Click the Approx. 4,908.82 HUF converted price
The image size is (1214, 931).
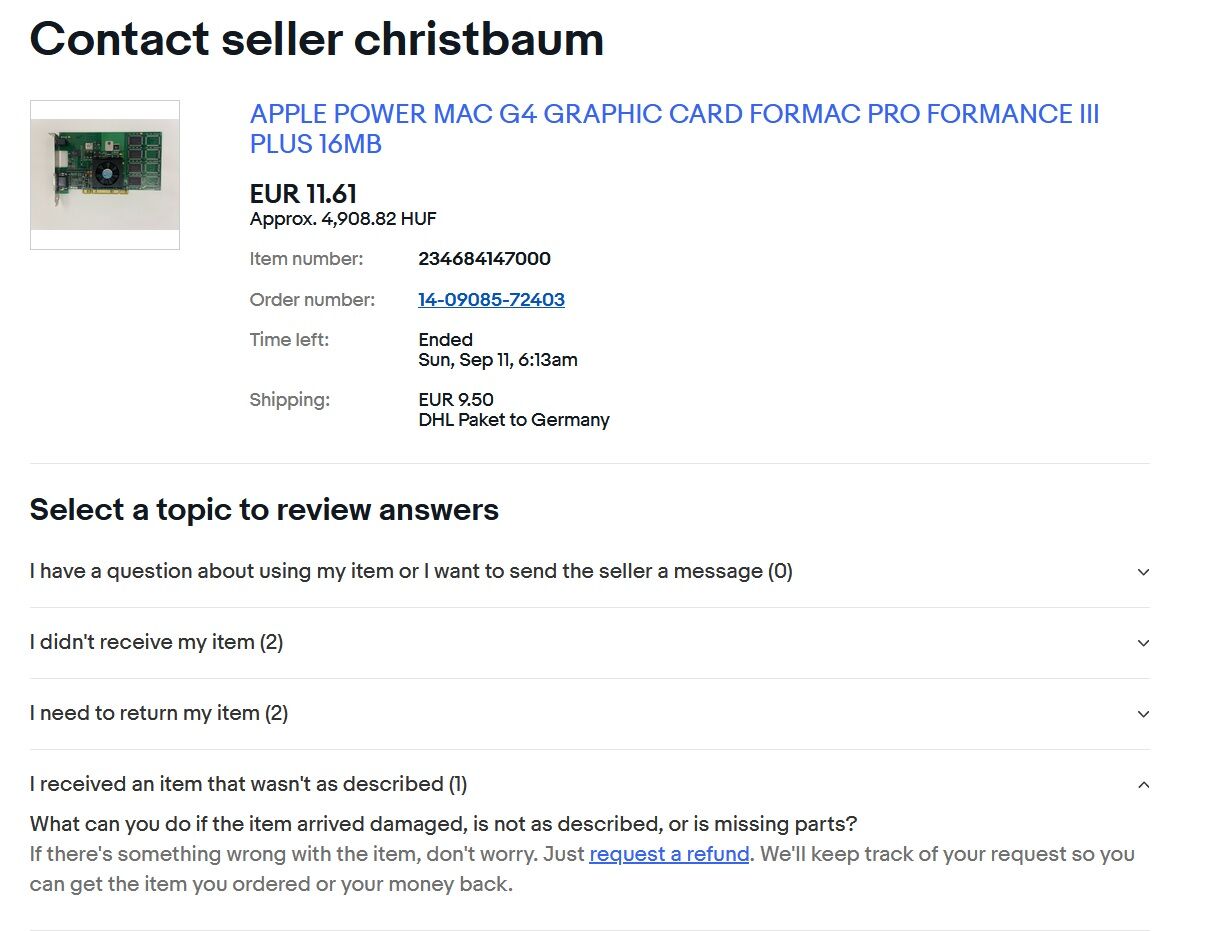[x=343, y=219]
